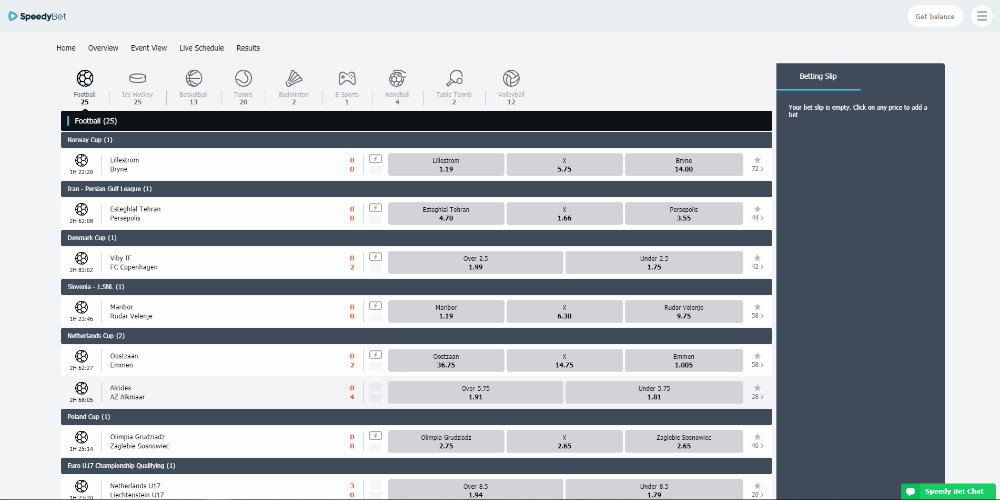
Task: Bet on Rudar Velenje at 9.75
Action: (684, 312)
